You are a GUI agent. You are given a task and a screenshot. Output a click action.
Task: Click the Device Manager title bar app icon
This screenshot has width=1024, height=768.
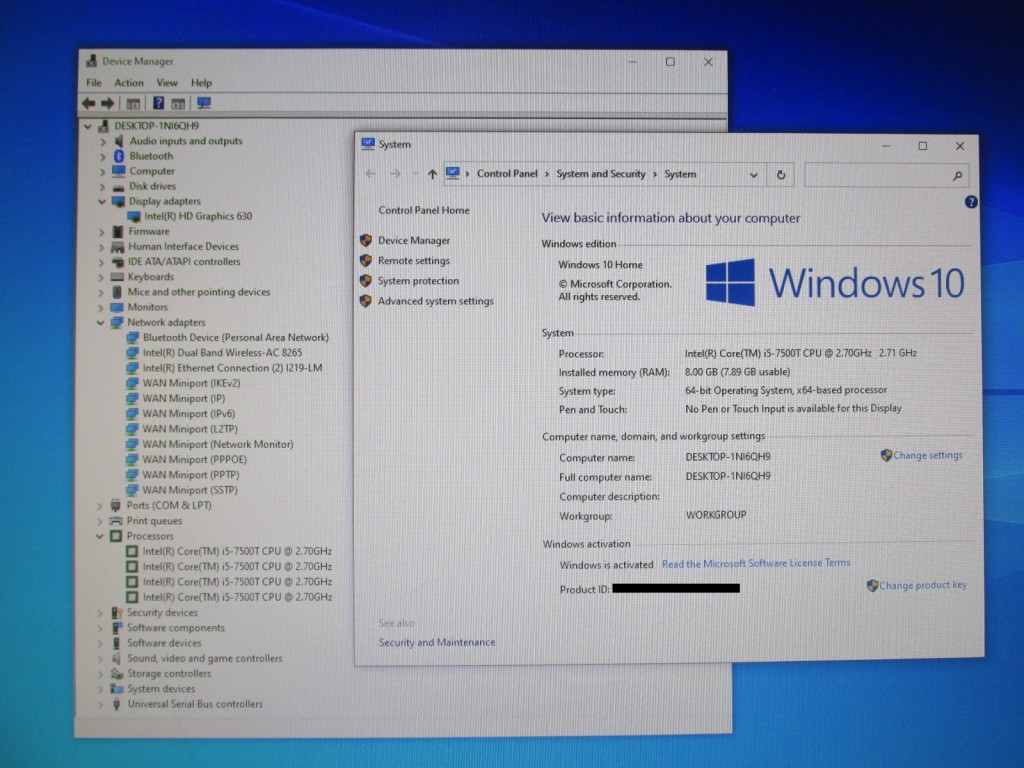92,61
